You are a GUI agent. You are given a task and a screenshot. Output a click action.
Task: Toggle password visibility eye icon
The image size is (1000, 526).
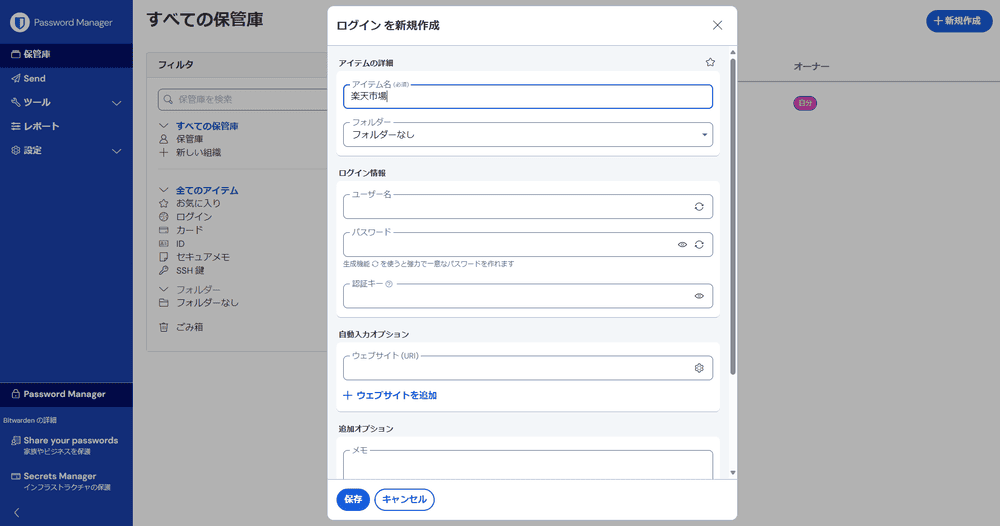(x=682, y=244)
